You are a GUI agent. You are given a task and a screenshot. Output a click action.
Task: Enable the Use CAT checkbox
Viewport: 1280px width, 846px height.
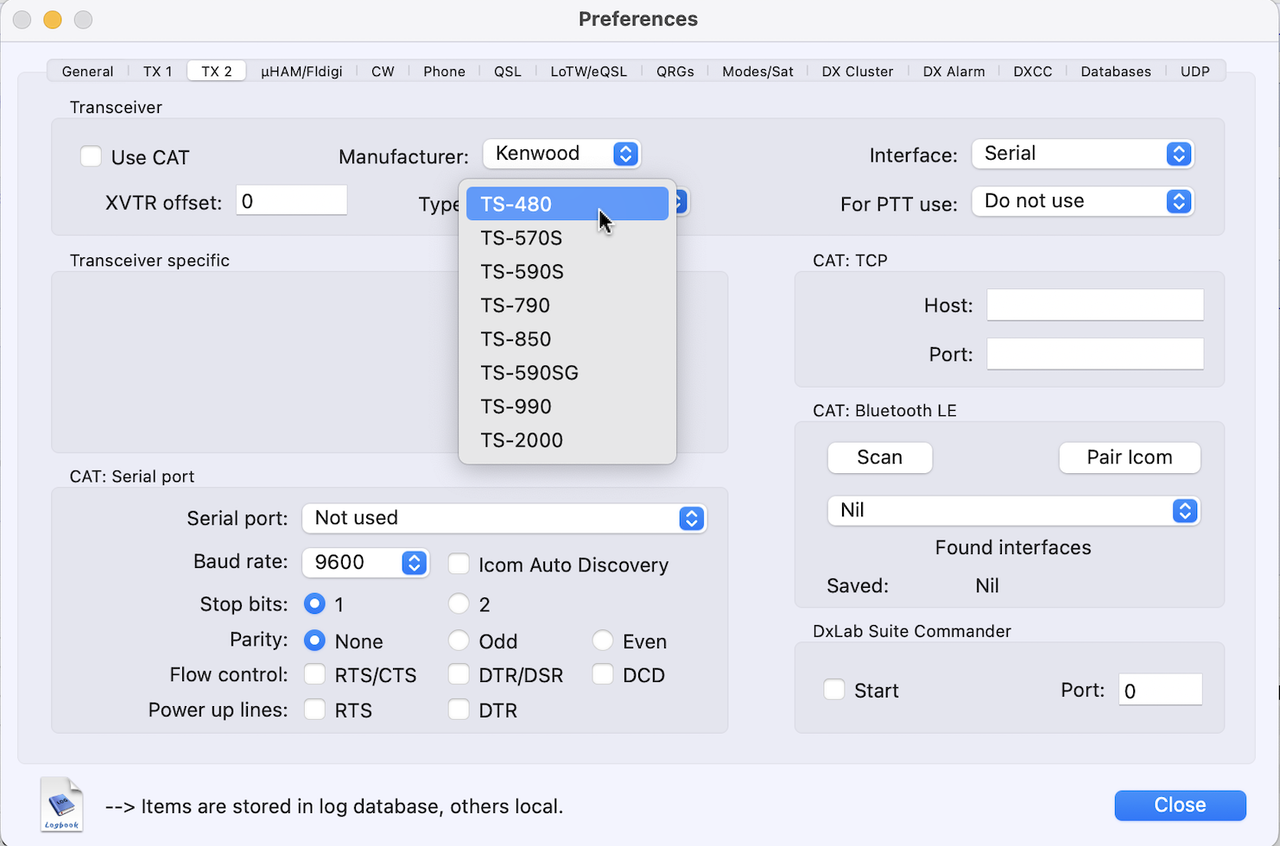click(x=91, y=157)
